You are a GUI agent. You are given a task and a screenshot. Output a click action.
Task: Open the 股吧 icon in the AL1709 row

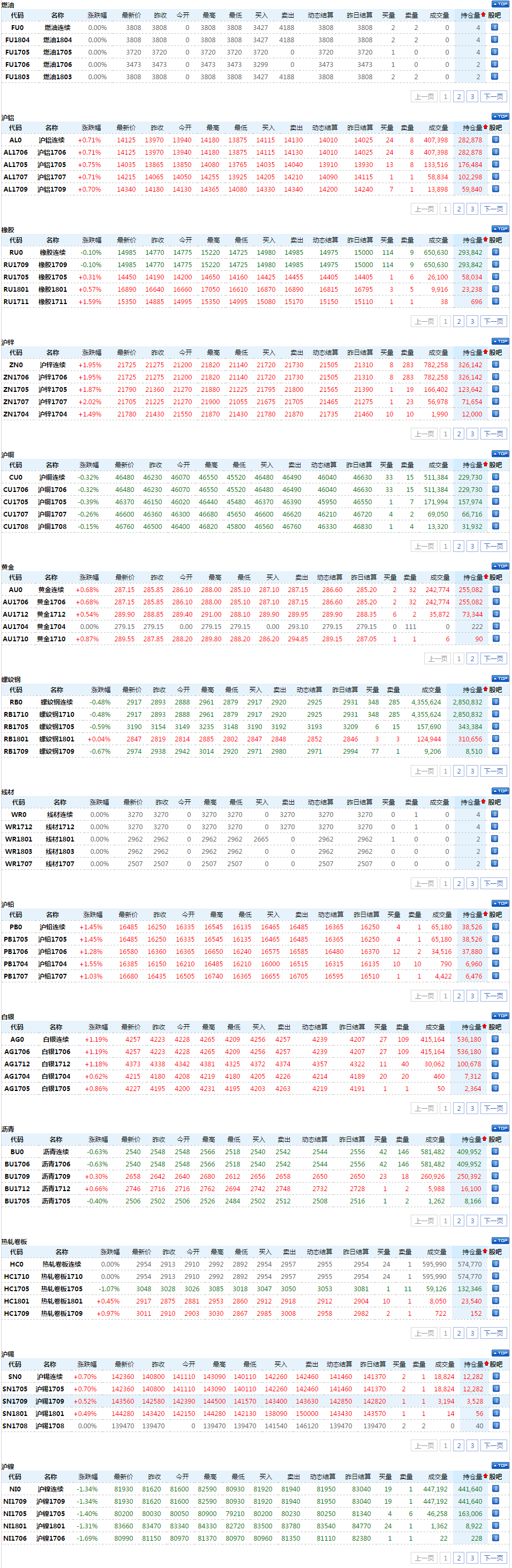coord(495,188)
